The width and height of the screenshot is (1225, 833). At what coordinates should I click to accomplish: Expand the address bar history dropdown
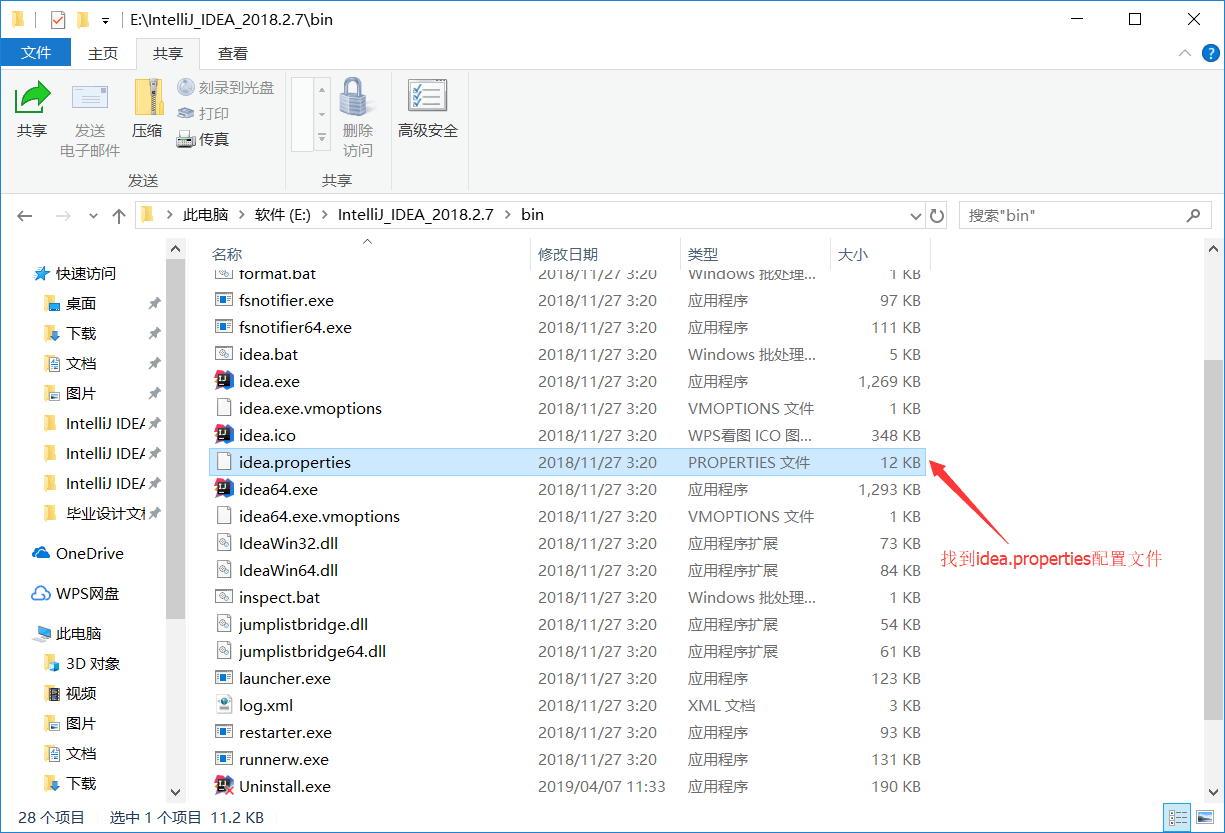(x=915, y=214)
